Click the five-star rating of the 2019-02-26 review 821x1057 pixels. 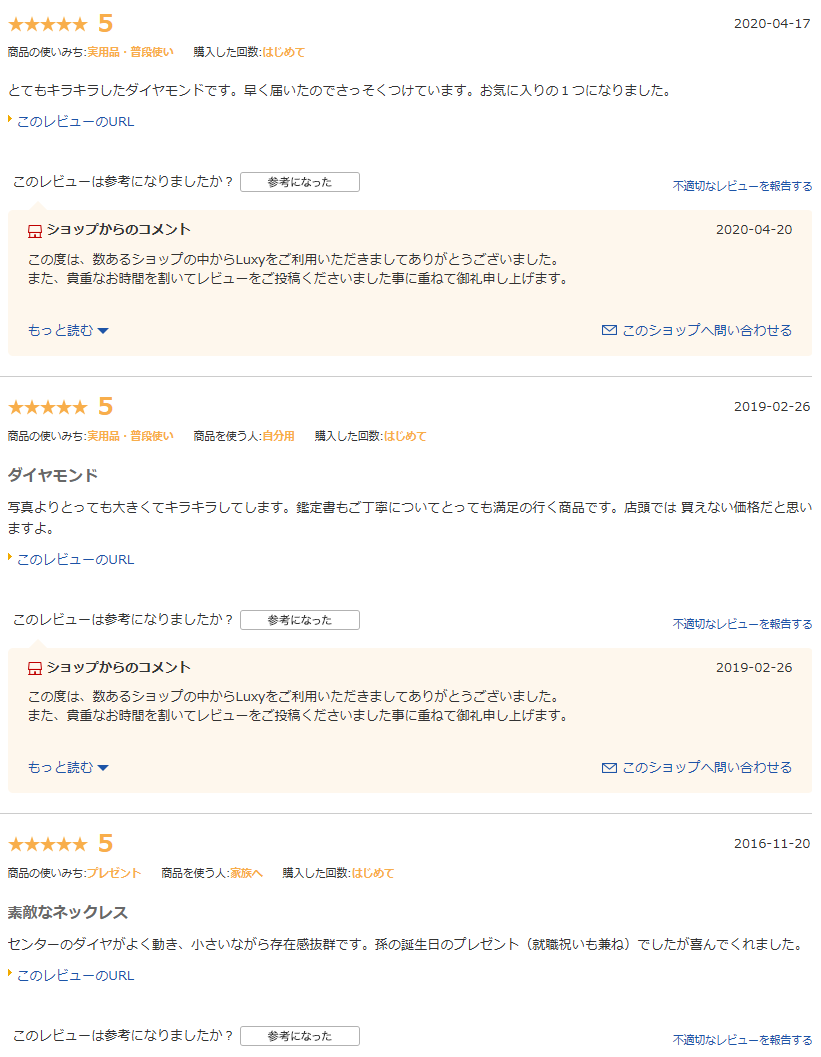pyautogui.click(x=48, y=407)
